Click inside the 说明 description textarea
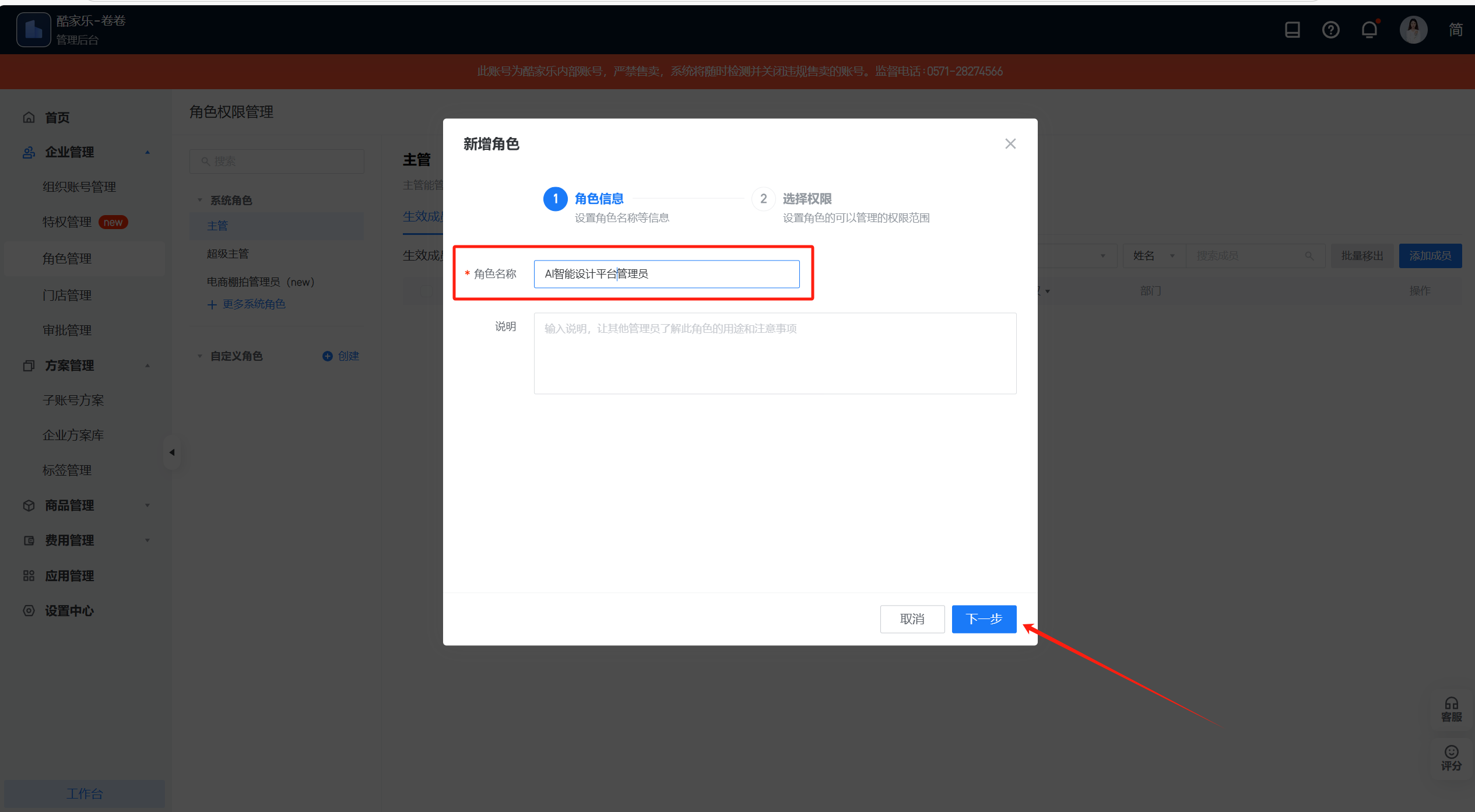The height and width of the screenshot is (812, 1475). (x=774, y=353)
